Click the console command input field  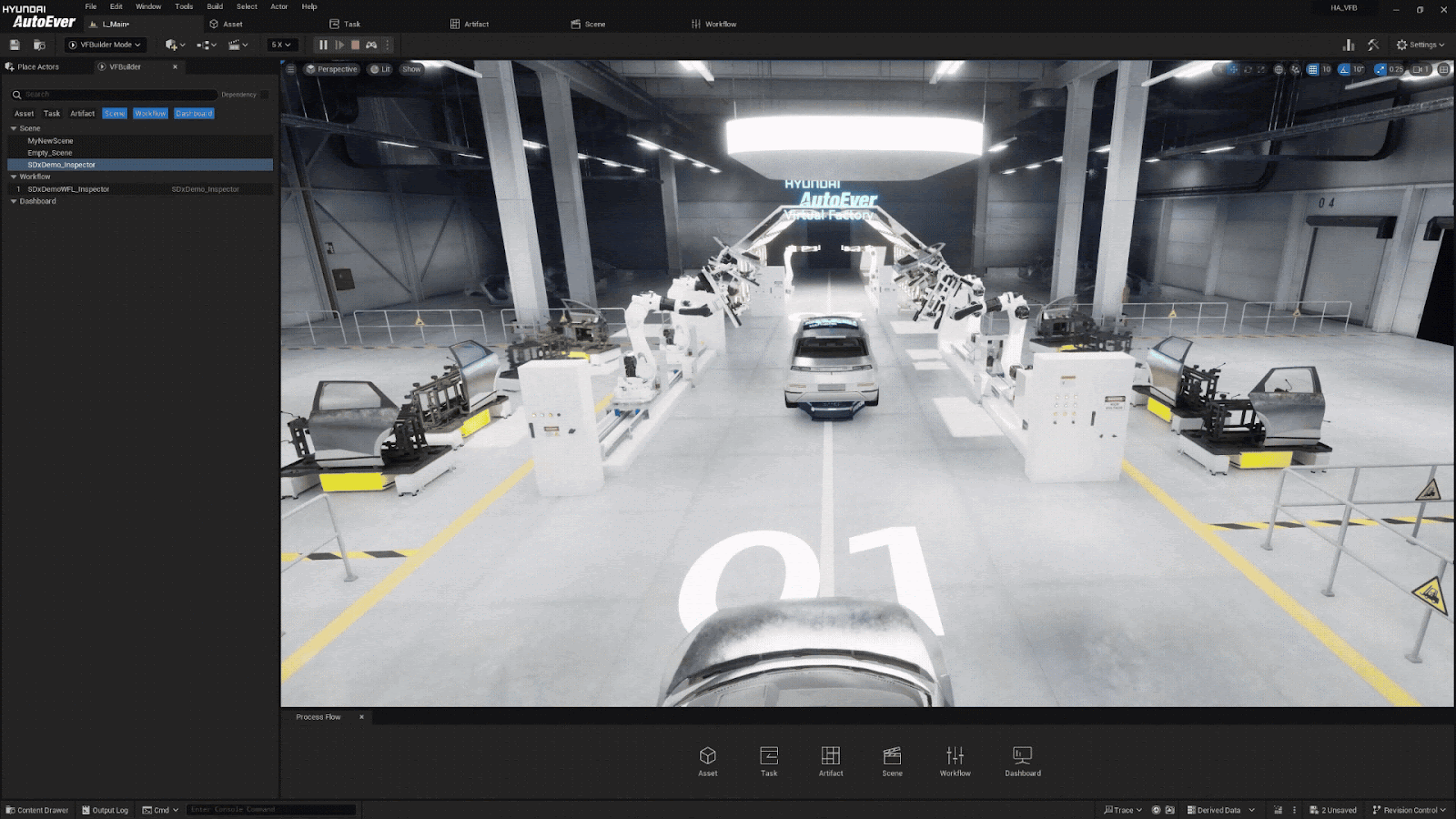coord(271,810)
